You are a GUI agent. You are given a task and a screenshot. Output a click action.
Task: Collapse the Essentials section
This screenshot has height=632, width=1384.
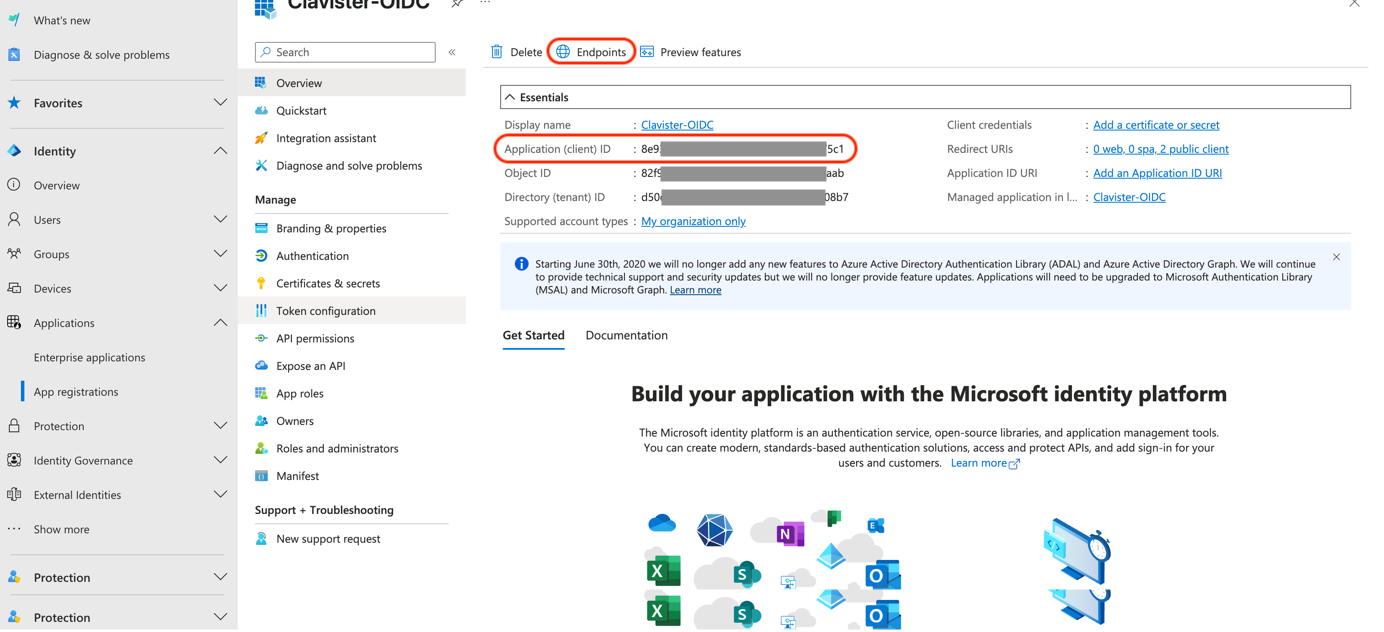[x=510, y=97]
